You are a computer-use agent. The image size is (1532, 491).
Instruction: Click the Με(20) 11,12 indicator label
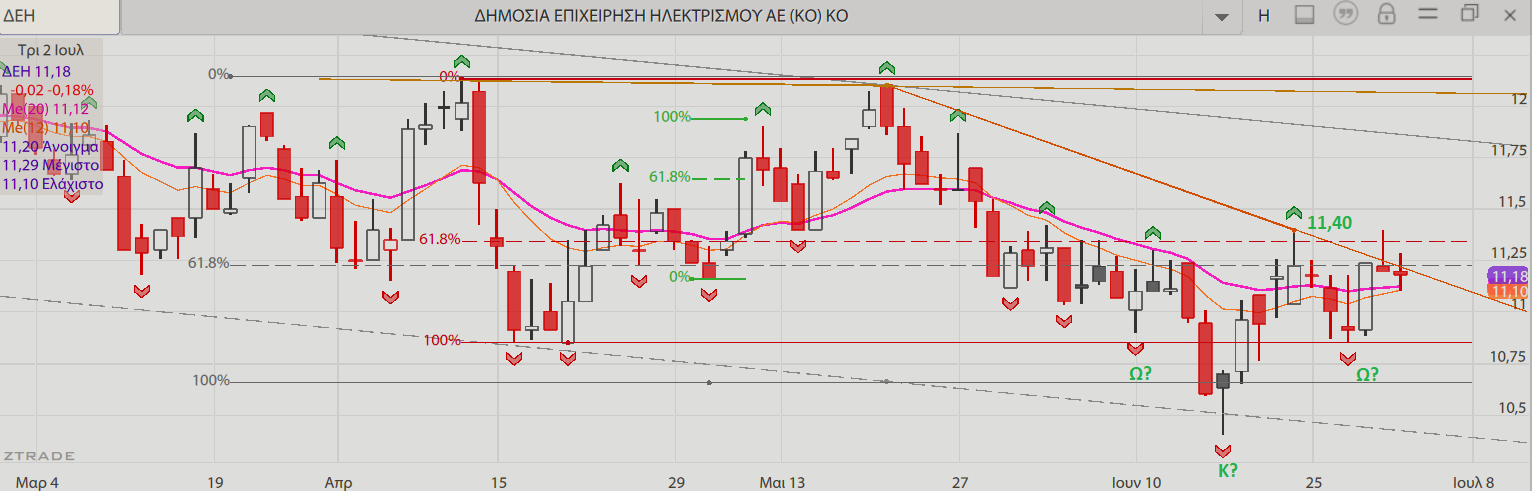click(46, 109)
